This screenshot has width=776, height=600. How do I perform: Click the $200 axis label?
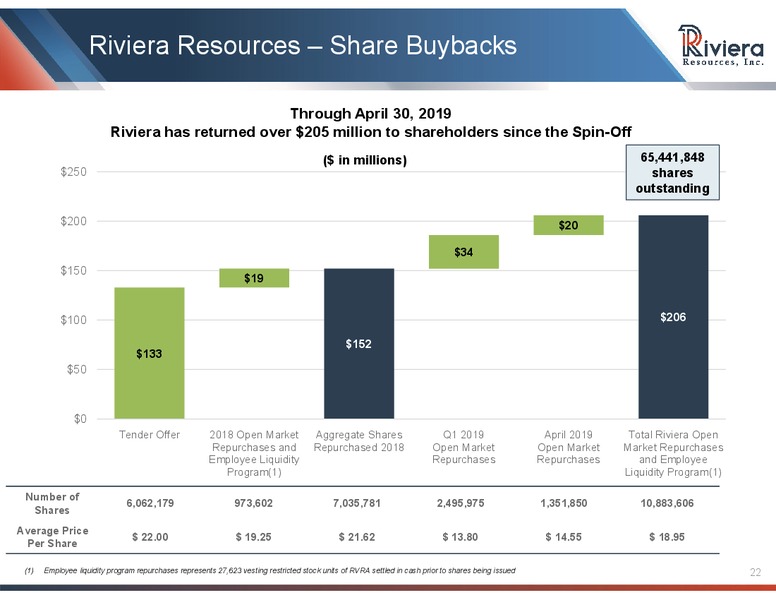(x=73, y=221)
